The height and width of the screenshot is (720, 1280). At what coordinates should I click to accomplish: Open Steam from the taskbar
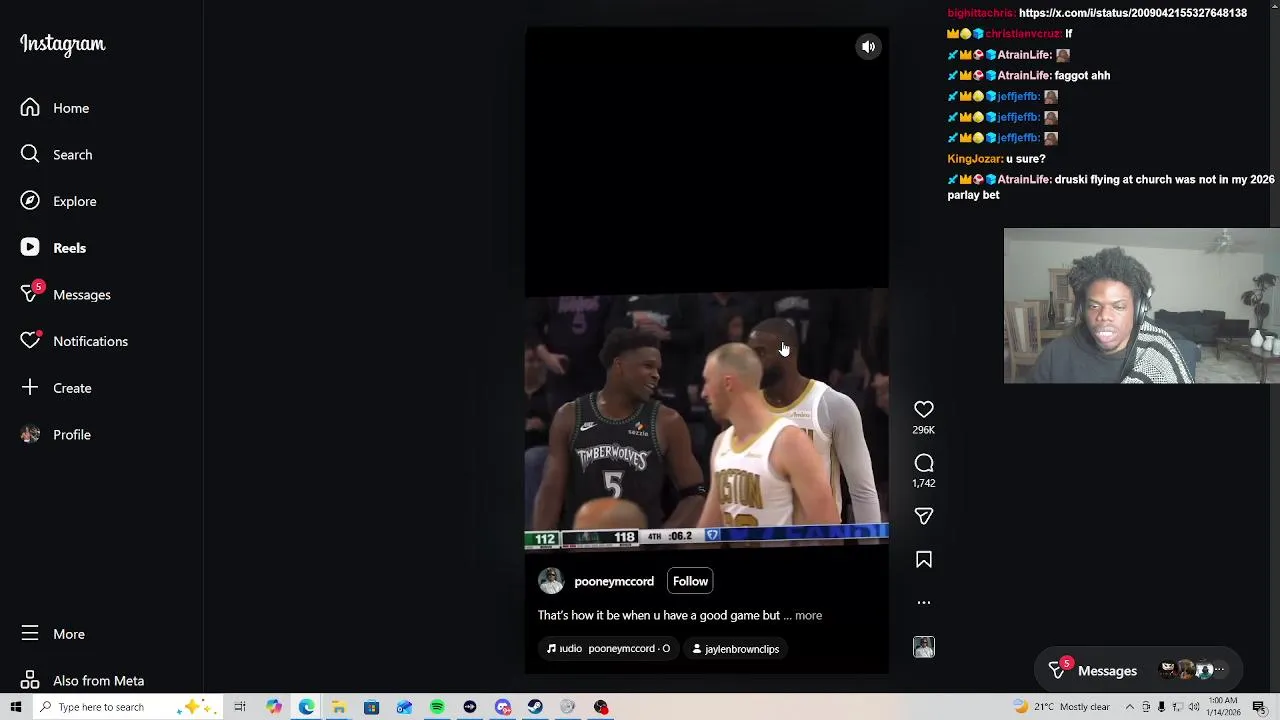pyautogui.click(x=535, y=707)
